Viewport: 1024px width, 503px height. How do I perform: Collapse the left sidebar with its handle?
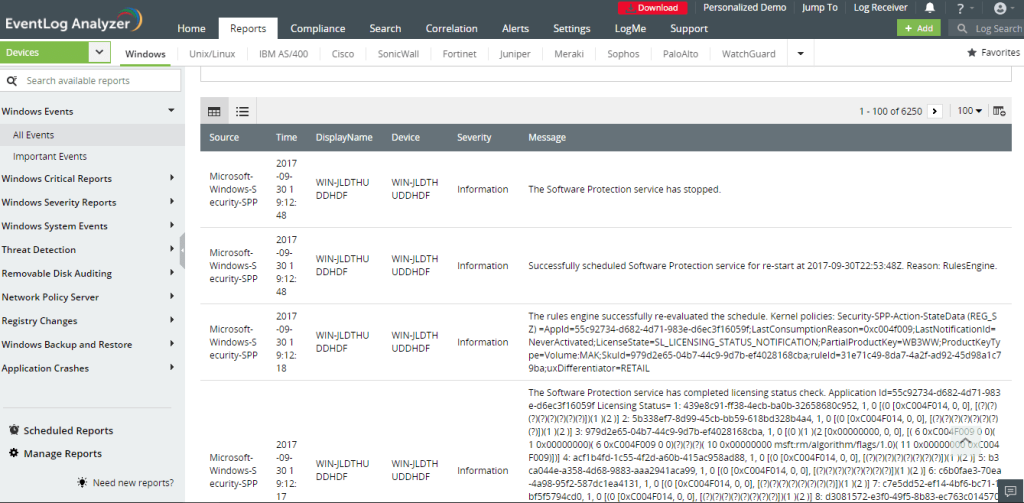[x=183, y=255]
